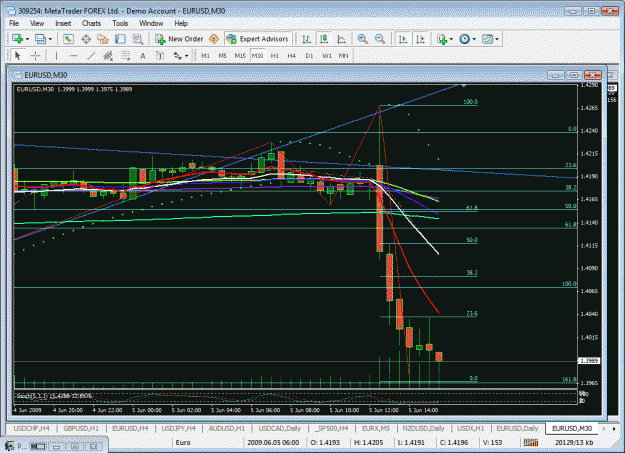Toggle Auto Scroll chart button
Viewport: 625px width, 453px height.
coord(403,39)
